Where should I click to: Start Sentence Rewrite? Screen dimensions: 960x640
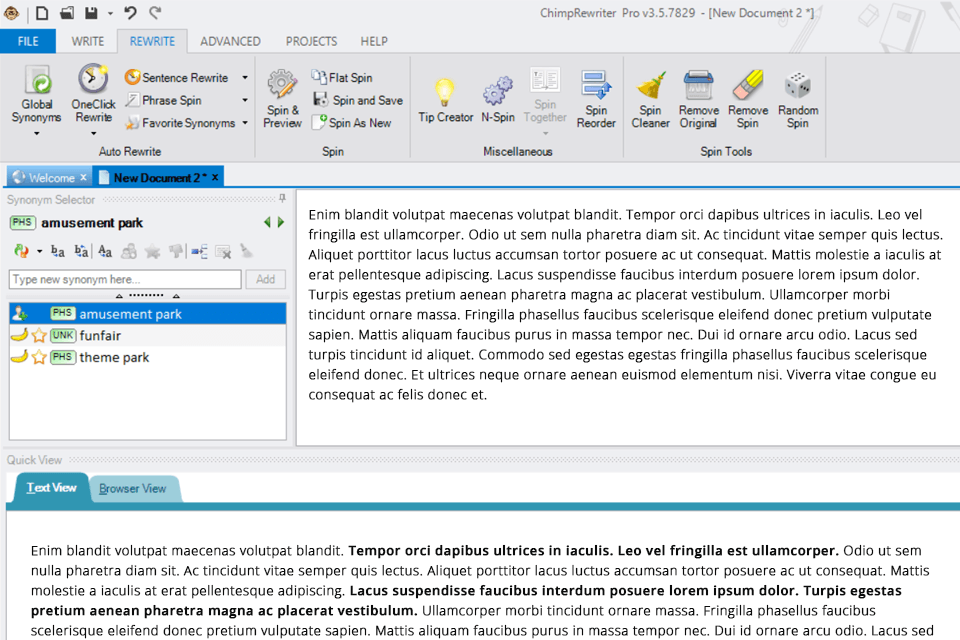click(x=176, y=77)
